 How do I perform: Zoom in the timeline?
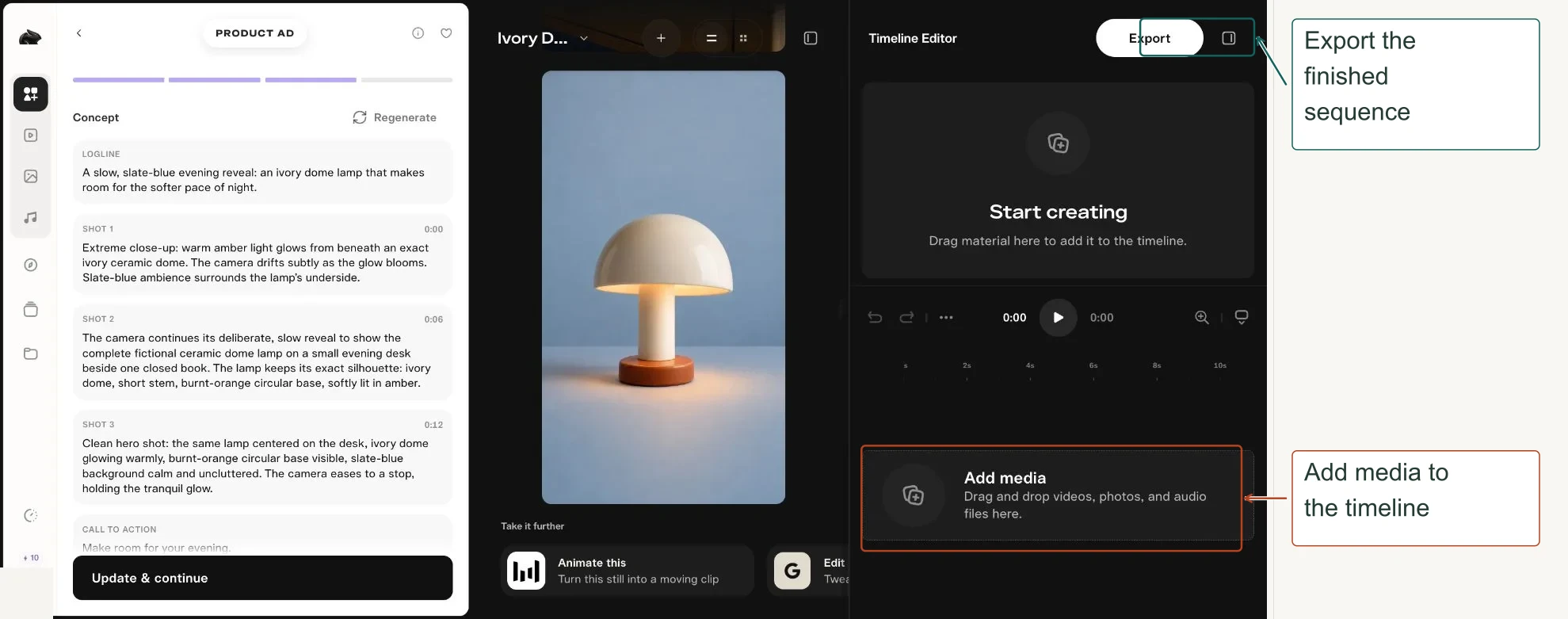pos(1202,318)
